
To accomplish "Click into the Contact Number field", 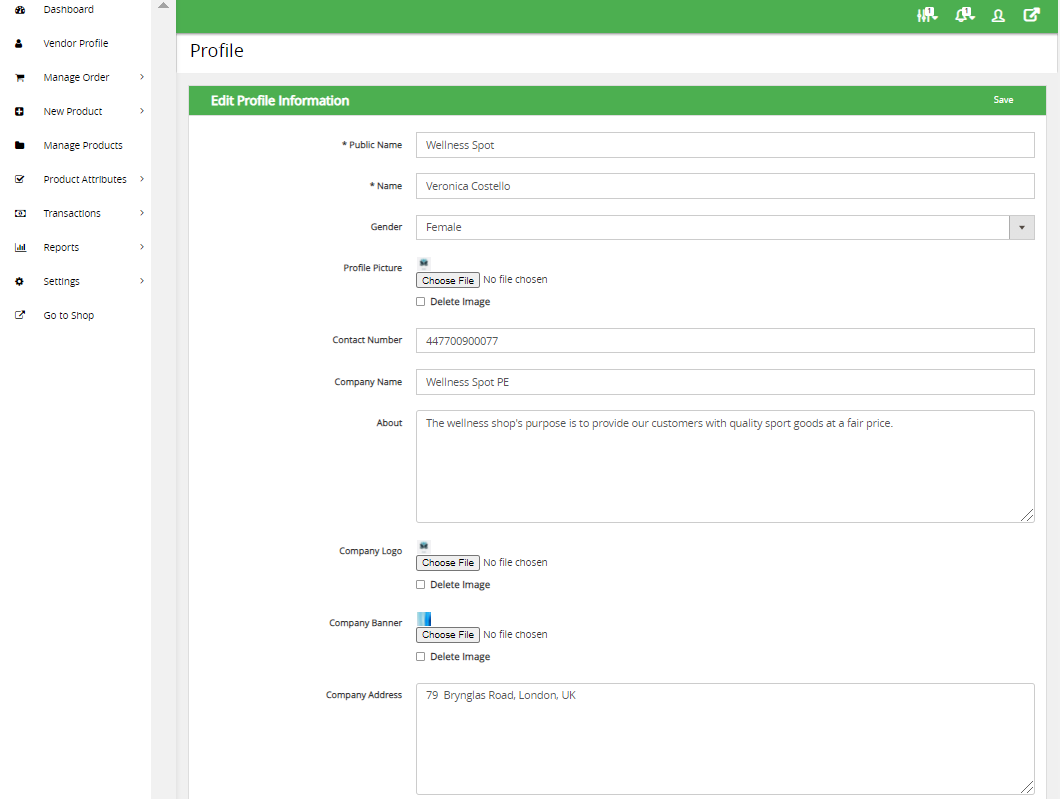I will (x=725, y=341).
